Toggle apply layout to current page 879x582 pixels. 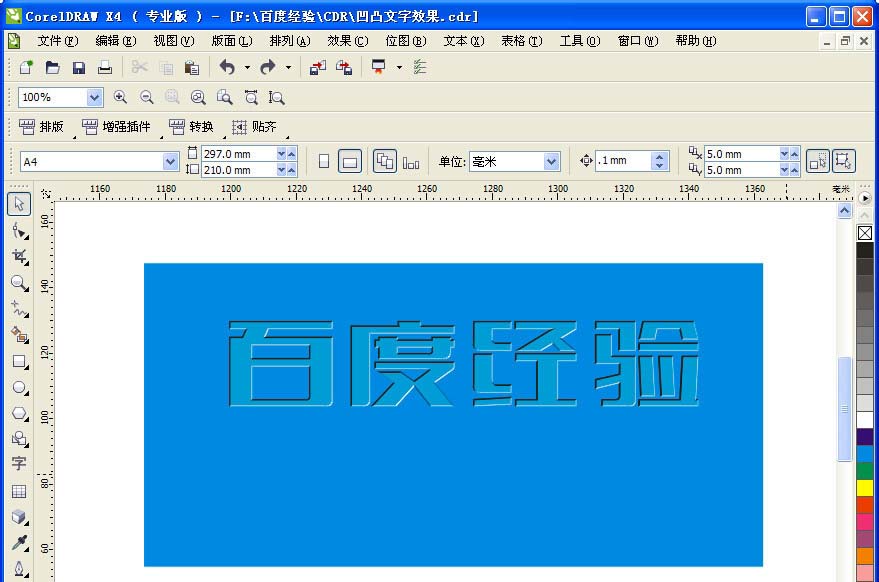411,161
